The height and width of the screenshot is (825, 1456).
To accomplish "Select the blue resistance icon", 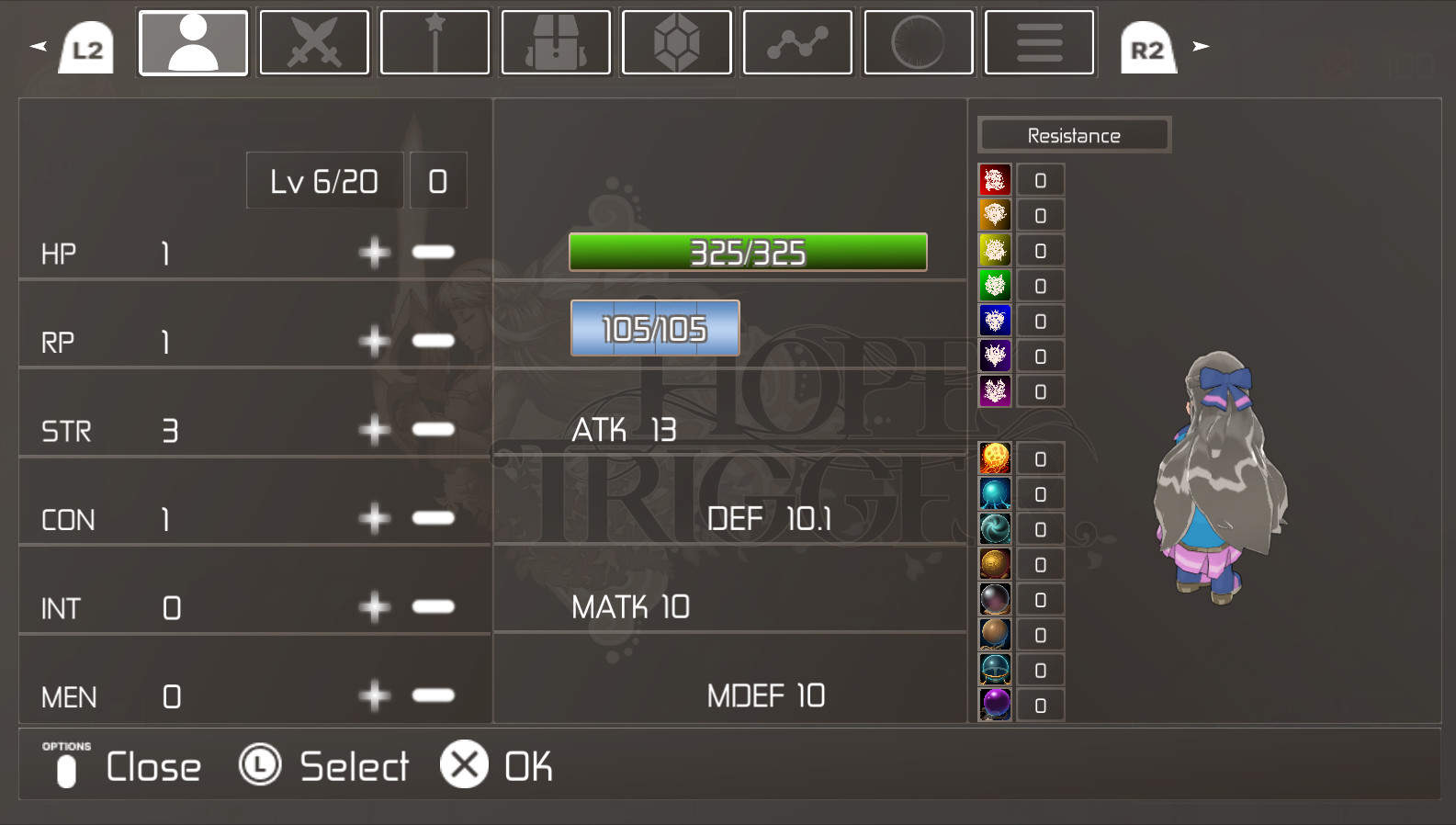I will click(x=995, y=321).
